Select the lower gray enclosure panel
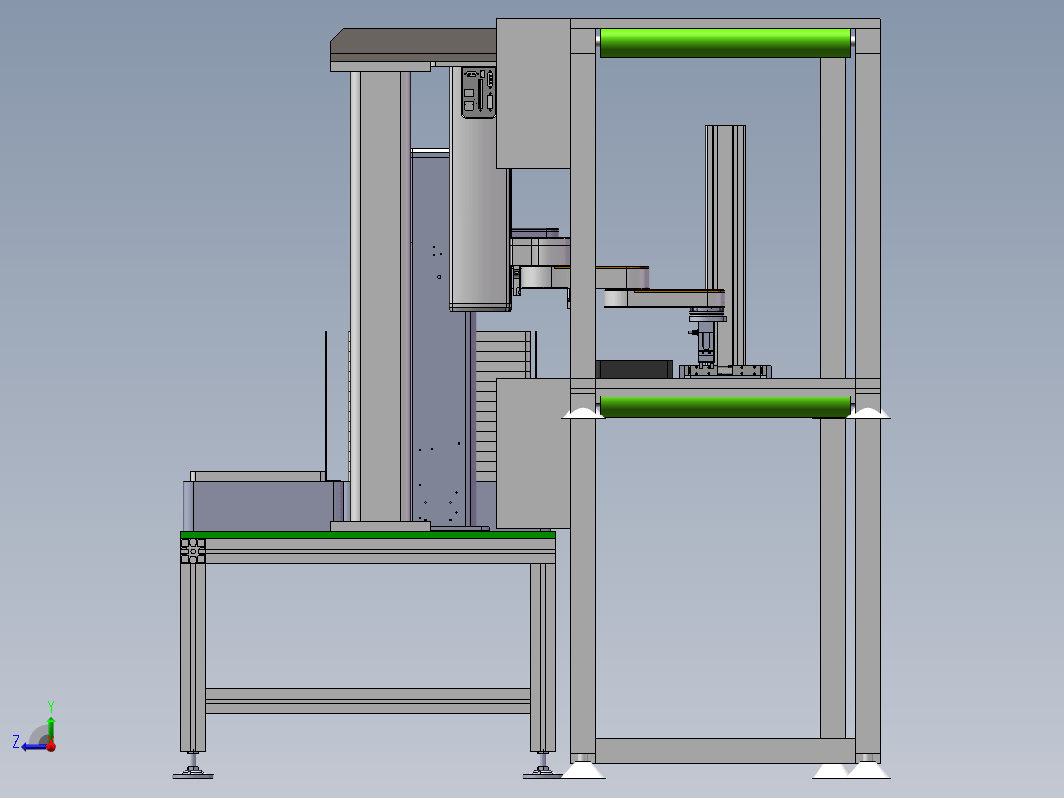 click(x=533, y=453)
